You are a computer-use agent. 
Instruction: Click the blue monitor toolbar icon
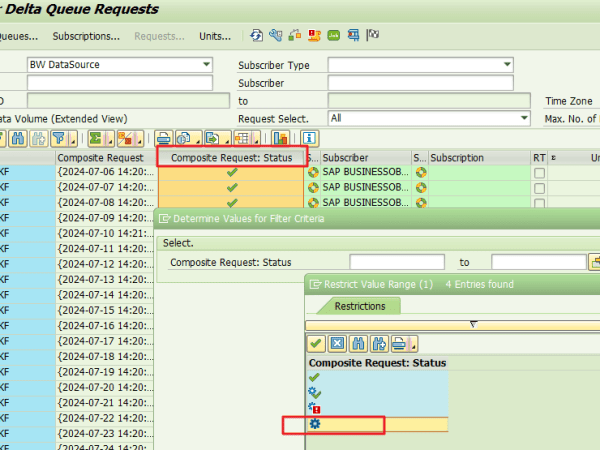pos(353,36)
